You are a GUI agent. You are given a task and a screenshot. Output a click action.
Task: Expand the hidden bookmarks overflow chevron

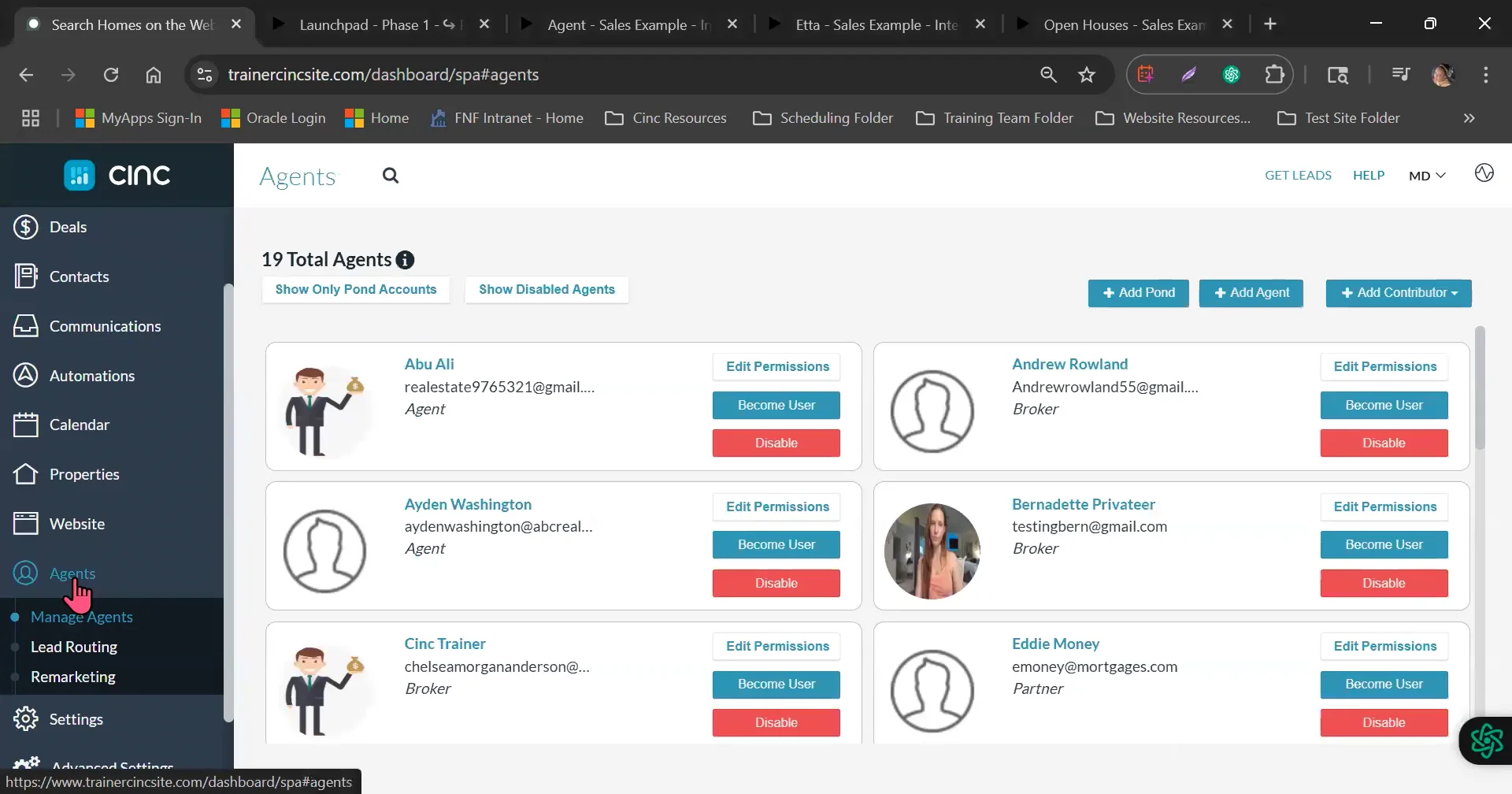[x=1469, y=118]
